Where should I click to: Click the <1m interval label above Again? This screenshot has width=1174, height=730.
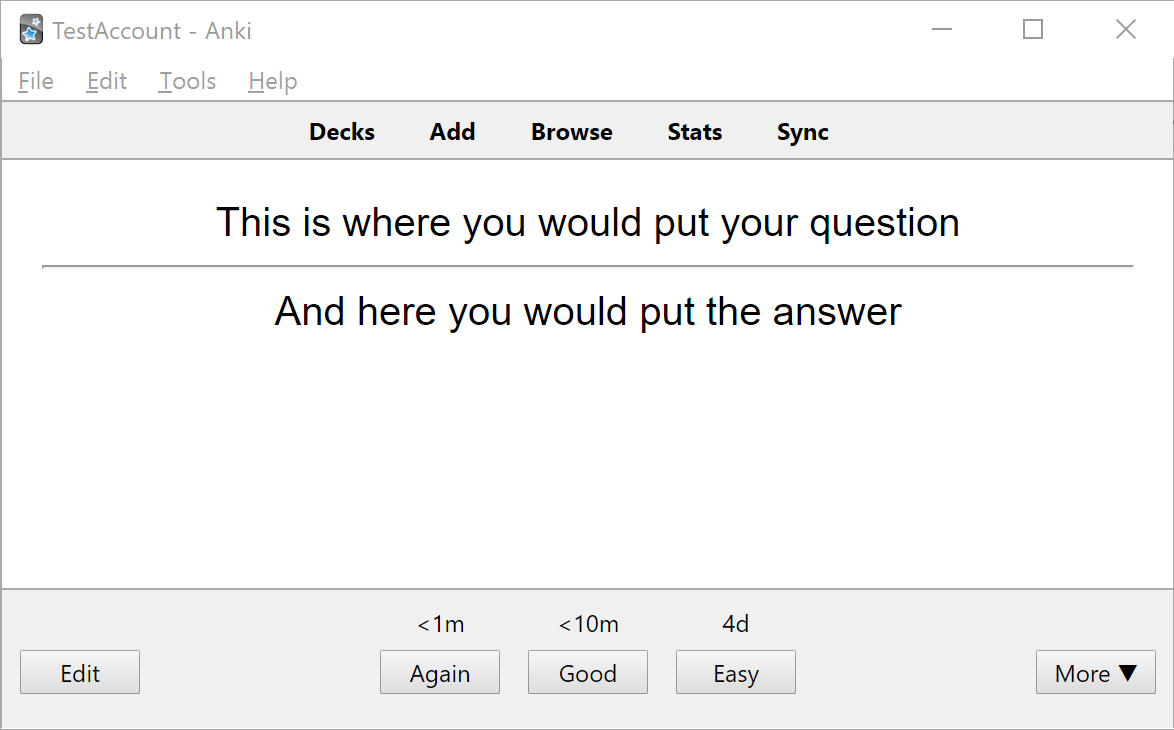tap(439, 623)
